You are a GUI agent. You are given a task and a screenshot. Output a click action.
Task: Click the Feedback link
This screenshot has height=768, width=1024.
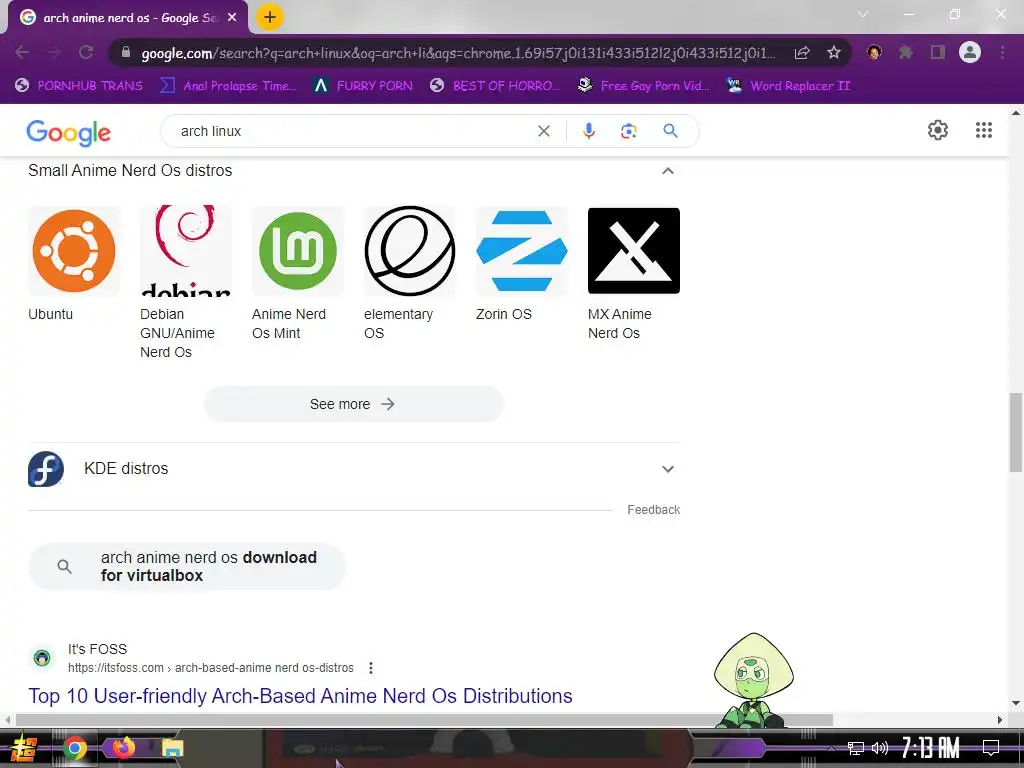(x=653, y=509)
